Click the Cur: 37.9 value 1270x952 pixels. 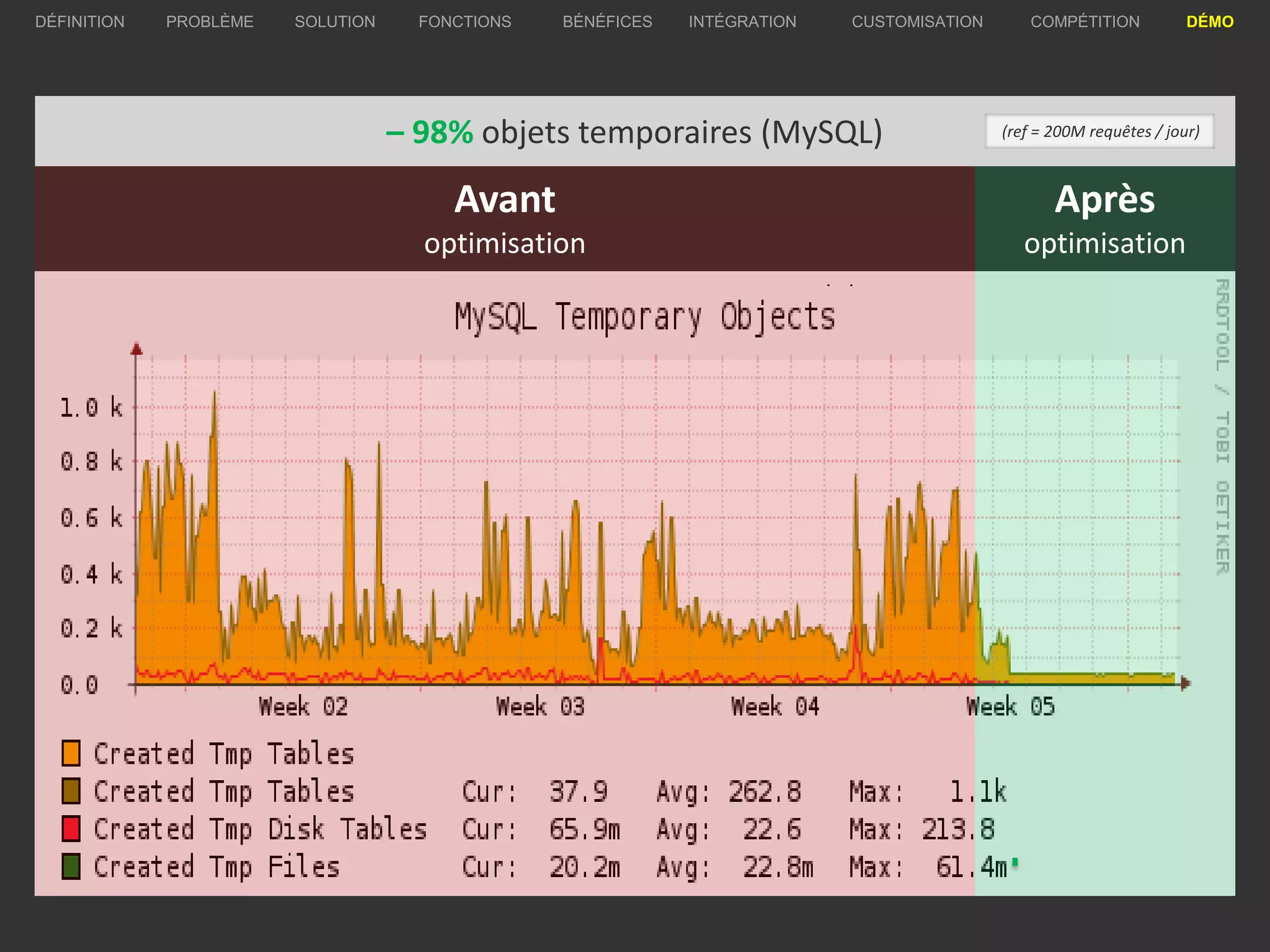(535, 792)
